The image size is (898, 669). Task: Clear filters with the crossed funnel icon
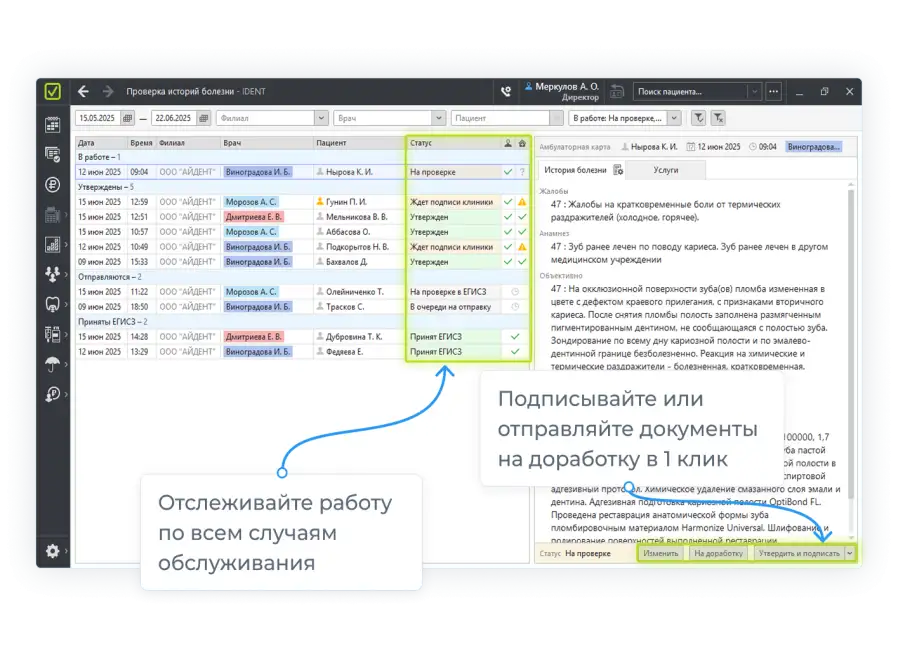(718, 118)
